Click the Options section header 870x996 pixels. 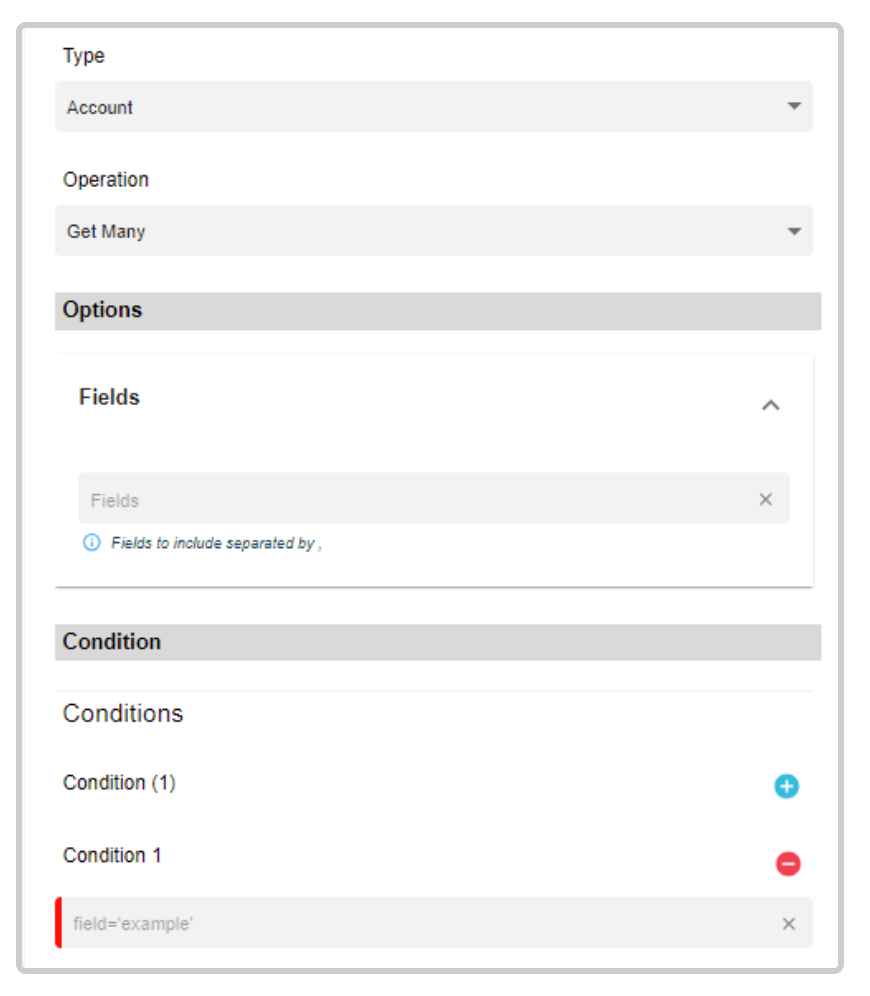(x=438, y=311)
